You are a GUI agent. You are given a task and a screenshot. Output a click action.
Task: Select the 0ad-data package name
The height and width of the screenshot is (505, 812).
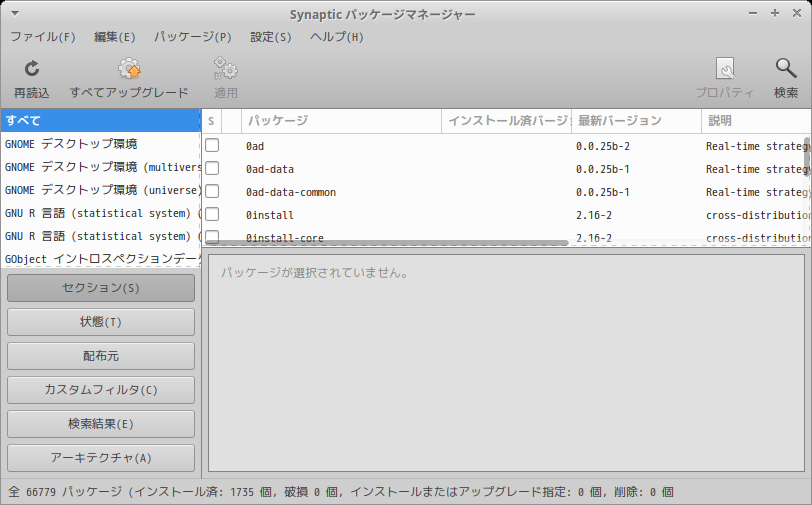click(x=270, y=169)
